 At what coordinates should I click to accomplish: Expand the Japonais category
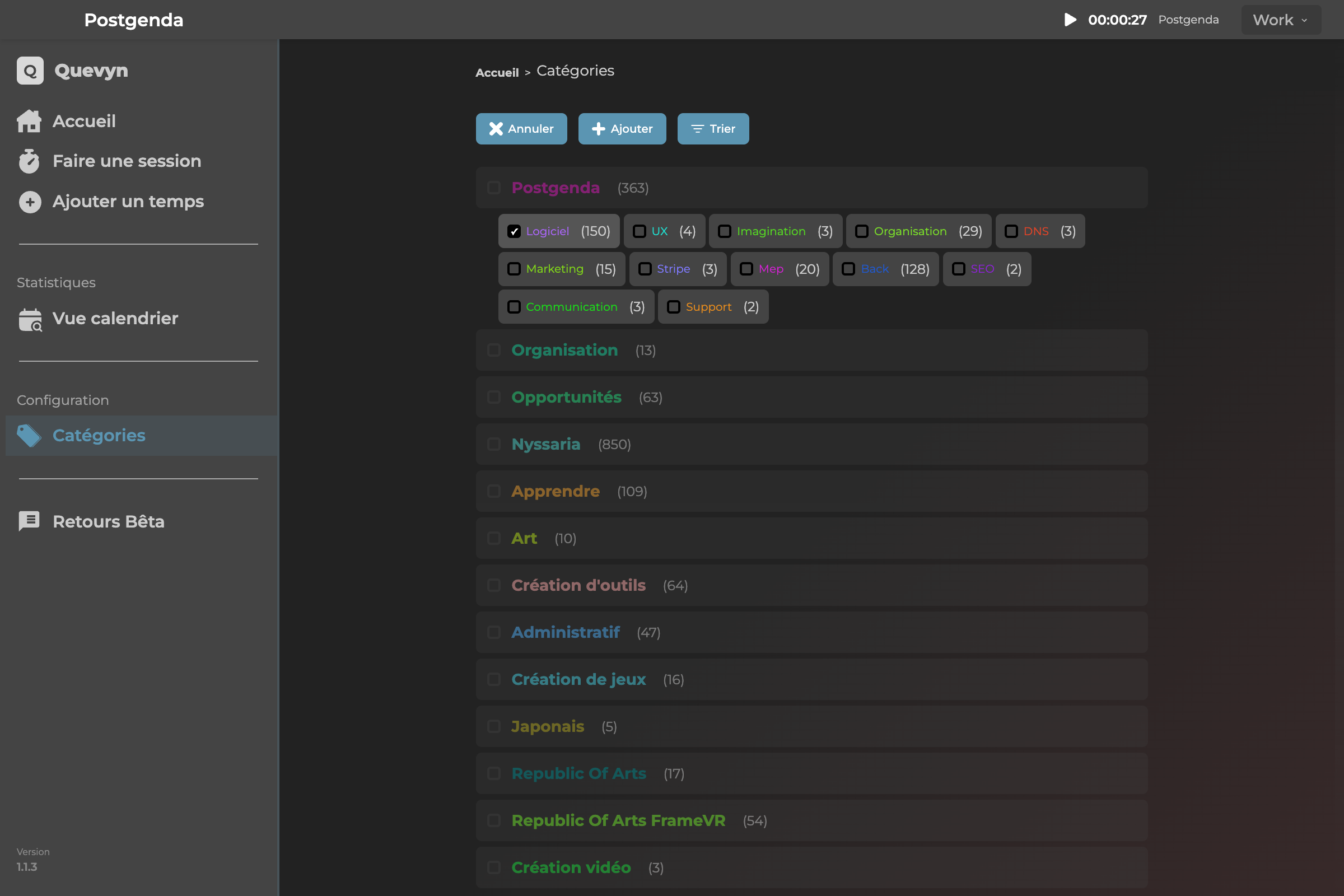tap(811, 726)
